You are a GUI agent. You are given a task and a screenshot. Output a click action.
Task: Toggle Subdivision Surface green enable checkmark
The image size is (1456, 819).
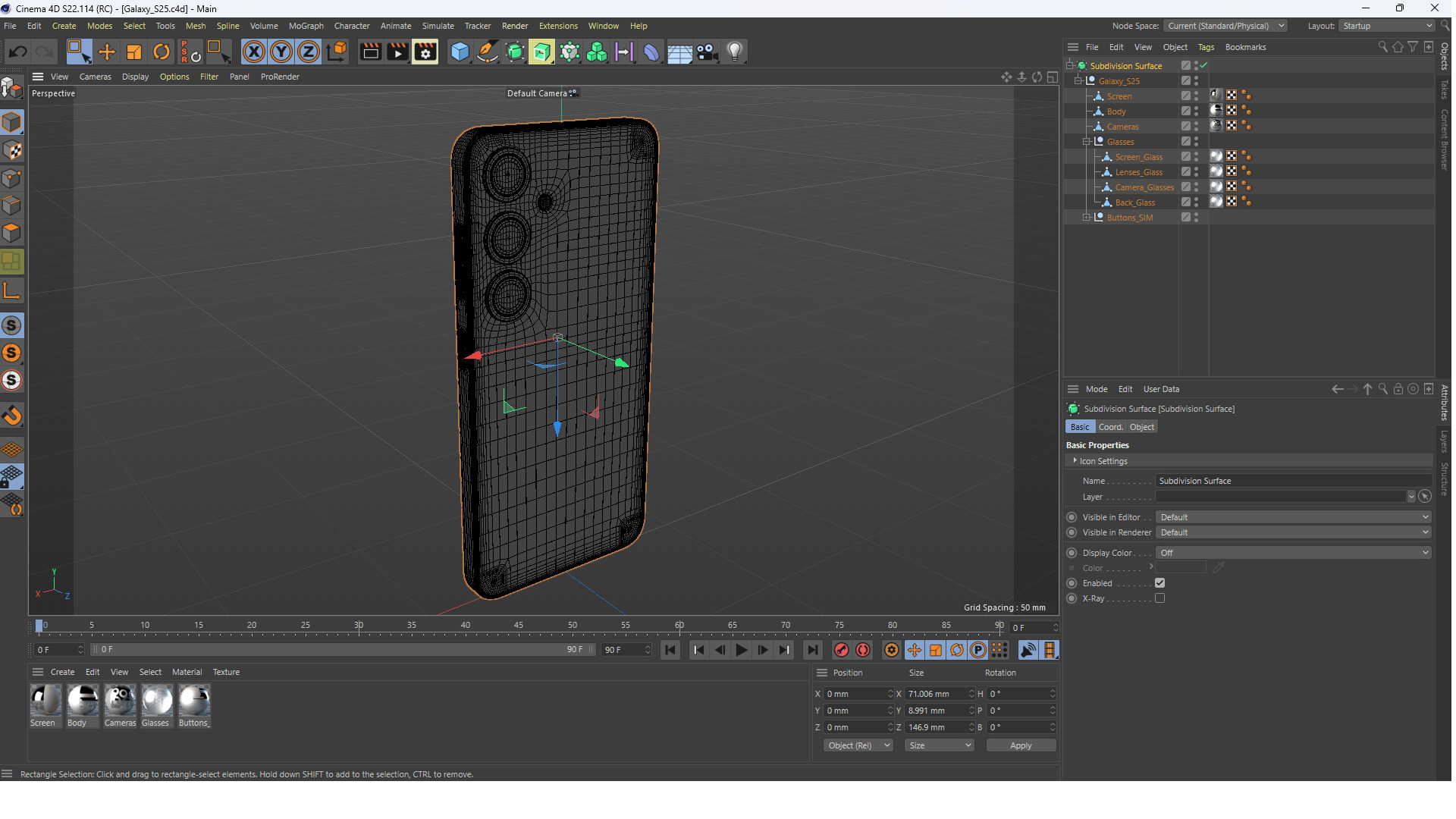1203,65
